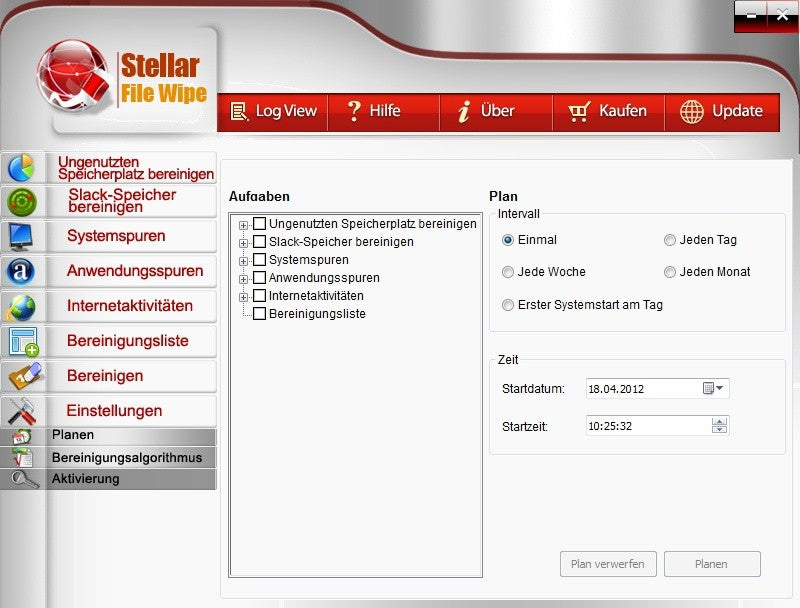The width and height of the screenshot is (800, 608).
Task: Check Slack-Speicher bereinigen task checkbox
Action: click(x=259, y=241)
